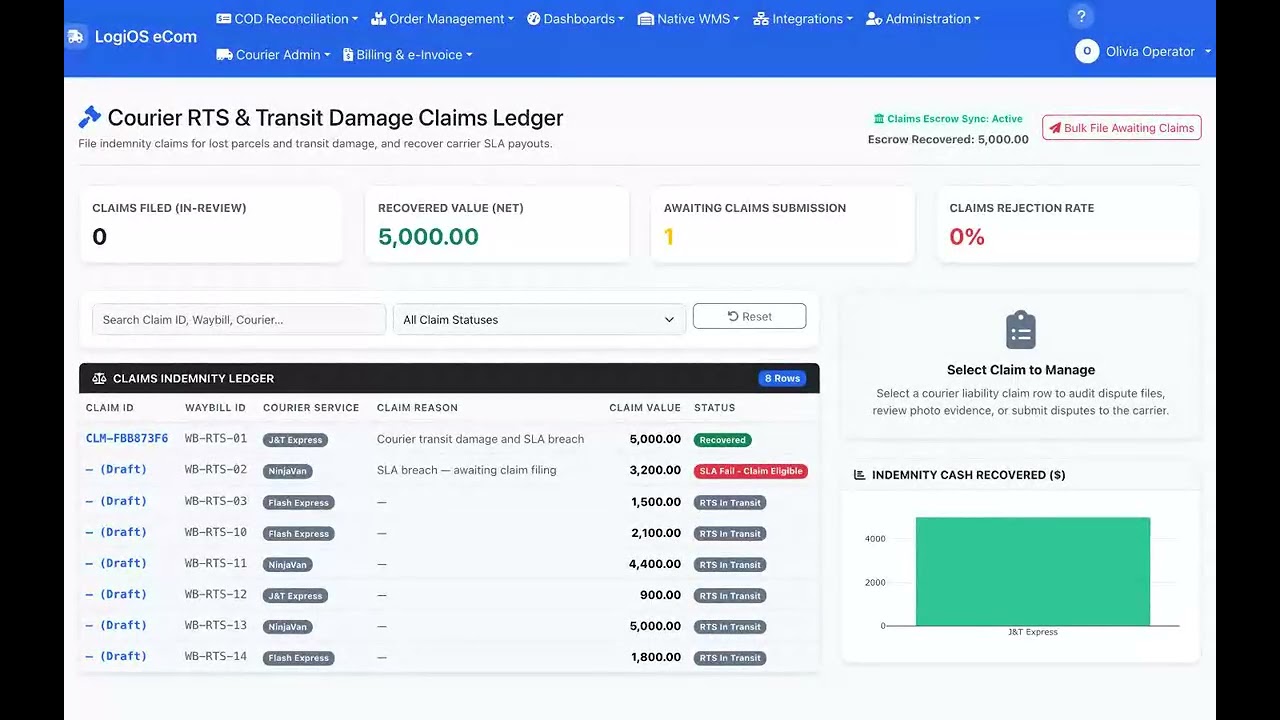The height and width of the screenshot is (720, 1280).
Task: Open the Dashboards menu
Action: [x=575, y=19]
